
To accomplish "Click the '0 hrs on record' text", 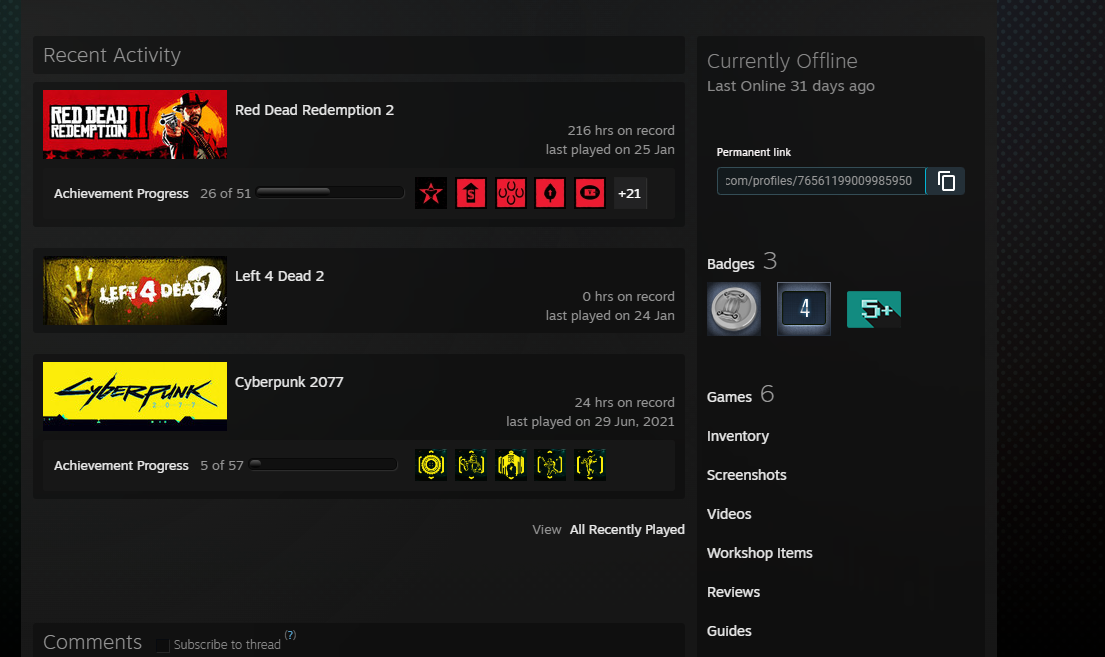I will click(628, 297).
